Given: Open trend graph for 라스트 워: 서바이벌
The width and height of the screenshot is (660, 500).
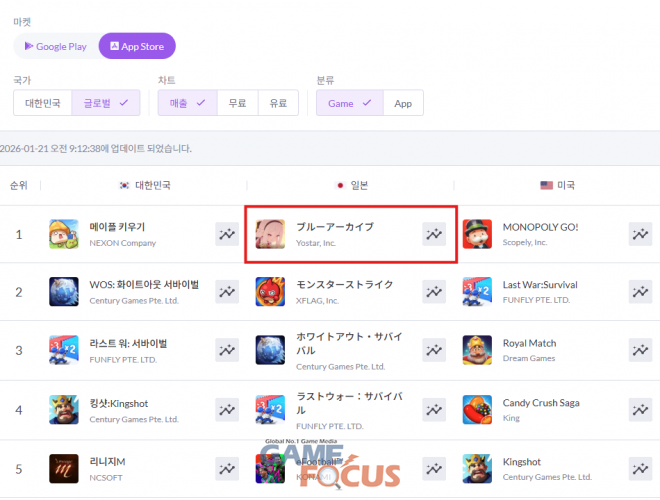Looking at the screenshot, I should pos(227,350).
